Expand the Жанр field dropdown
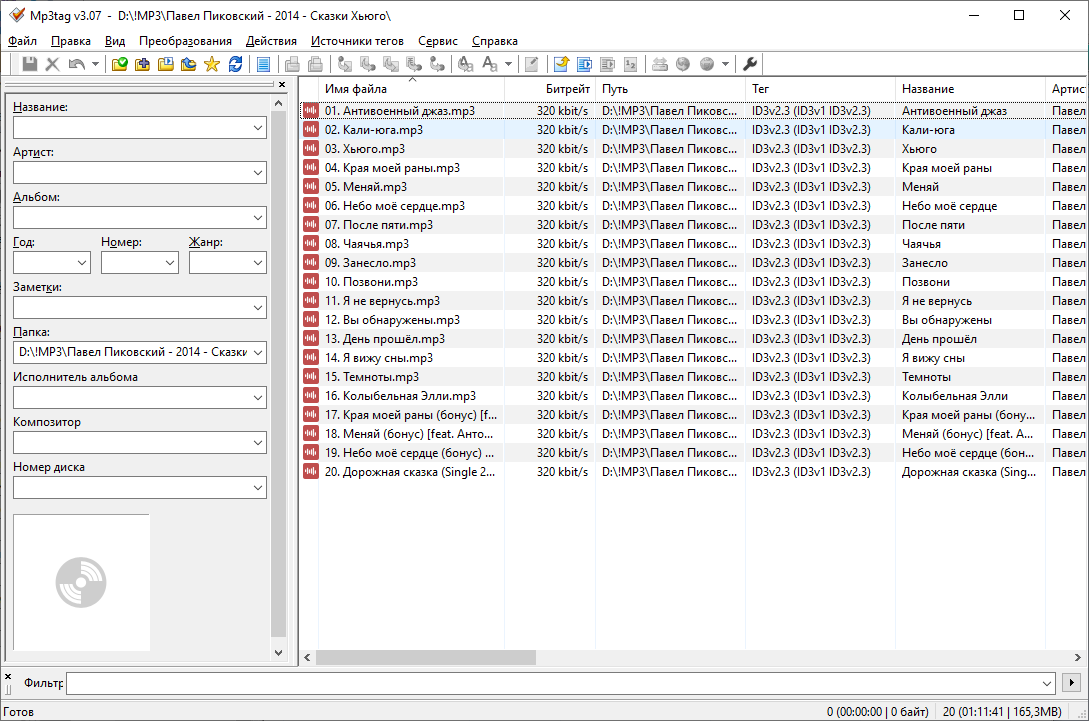This screenshot has width=1089, height=721. tap(258, 263)
